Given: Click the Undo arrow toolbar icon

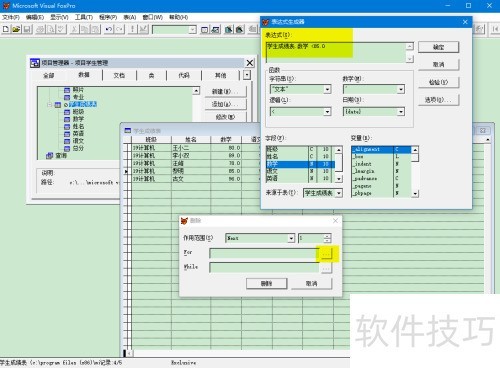Looking at the screenshot, I should tap(108, 29).
